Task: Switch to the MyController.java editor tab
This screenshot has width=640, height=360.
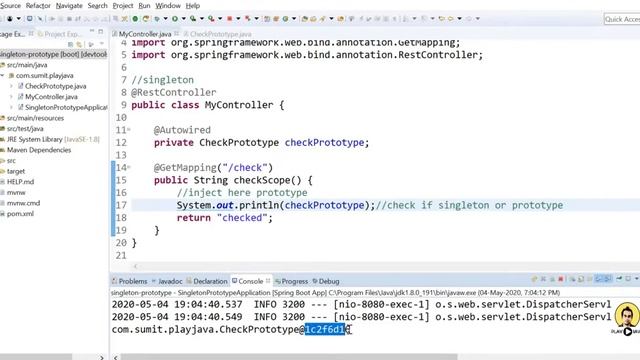Action: 145,34
